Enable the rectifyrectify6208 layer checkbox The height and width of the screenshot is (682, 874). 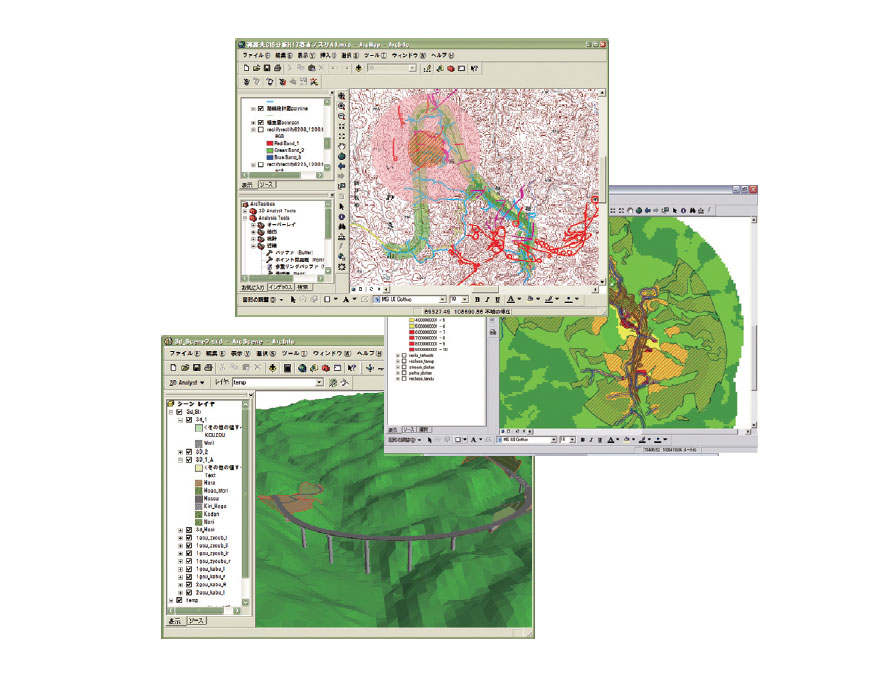(263, 130)
